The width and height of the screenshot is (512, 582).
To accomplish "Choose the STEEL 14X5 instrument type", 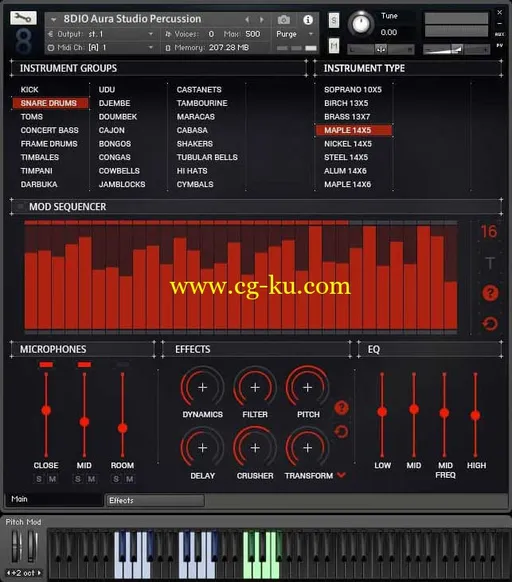I will pos(346,157).
